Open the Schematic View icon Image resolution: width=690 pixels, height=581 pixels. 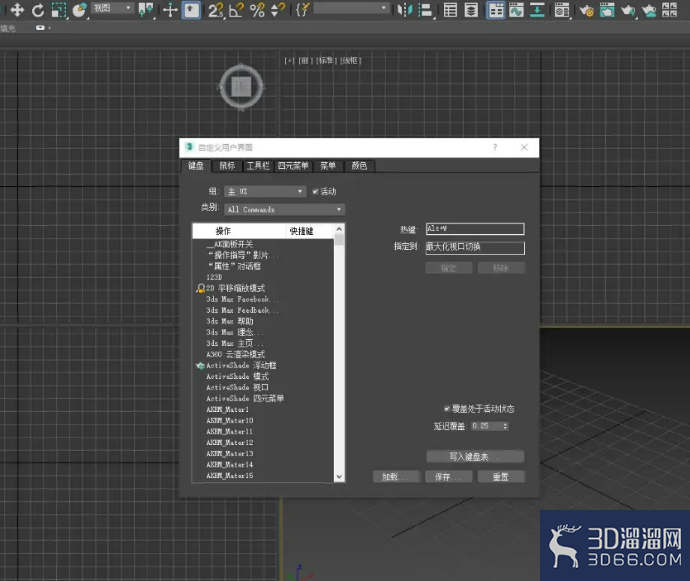[x=537, y=10]
